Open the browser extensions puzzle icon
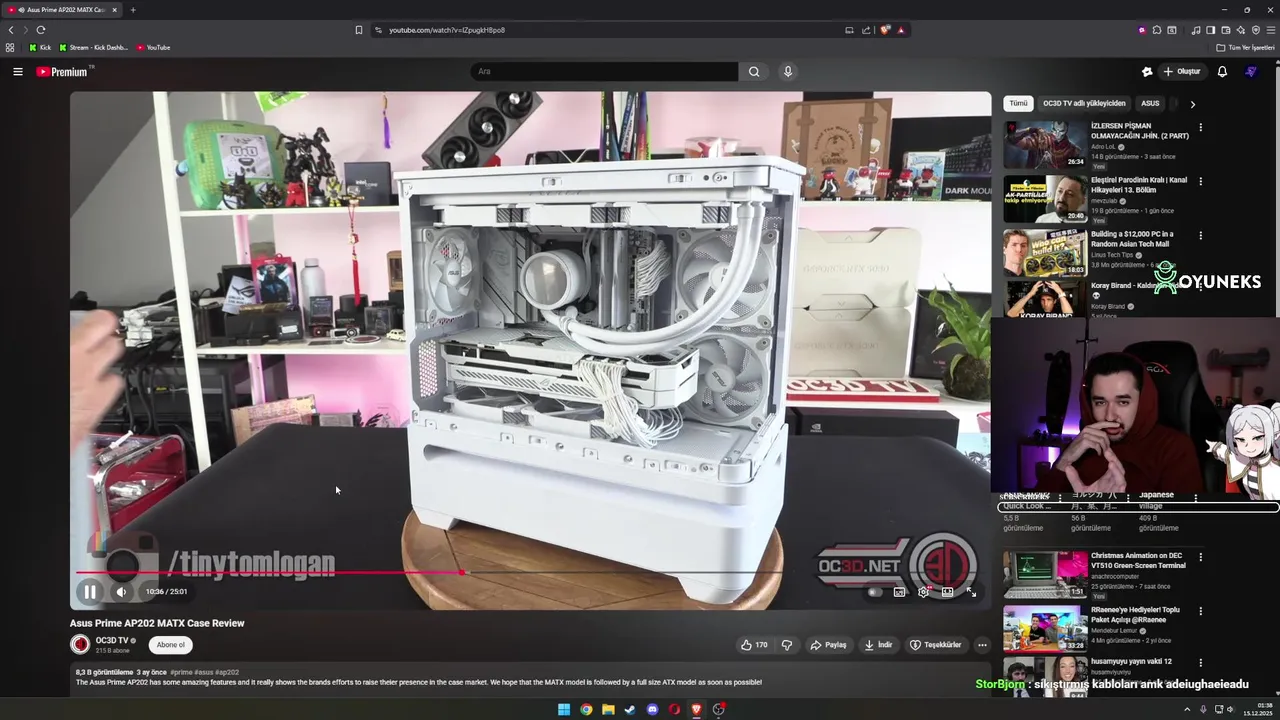Image resolution: width=1280 pixels, height=720 pixels. click(x=1157, y=30)
